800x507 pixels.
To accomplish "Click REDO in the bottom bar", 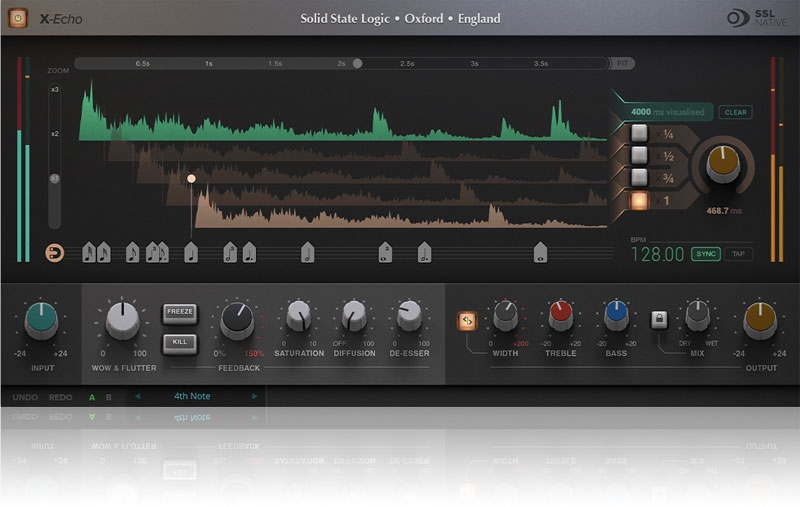I will [60, 397].
